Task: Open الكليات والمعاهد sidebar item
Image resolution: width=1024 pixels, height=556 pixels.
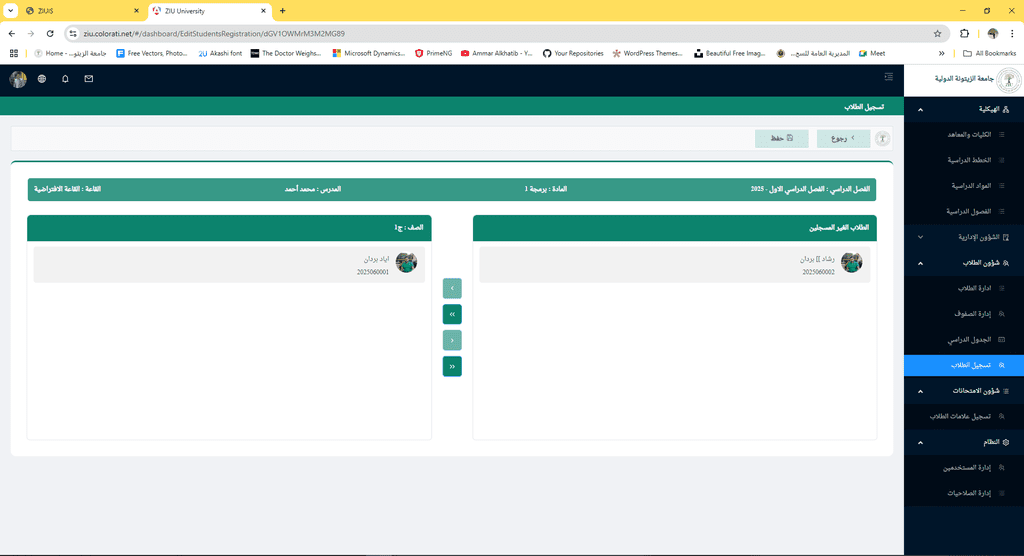Action: tap(964, 135)
